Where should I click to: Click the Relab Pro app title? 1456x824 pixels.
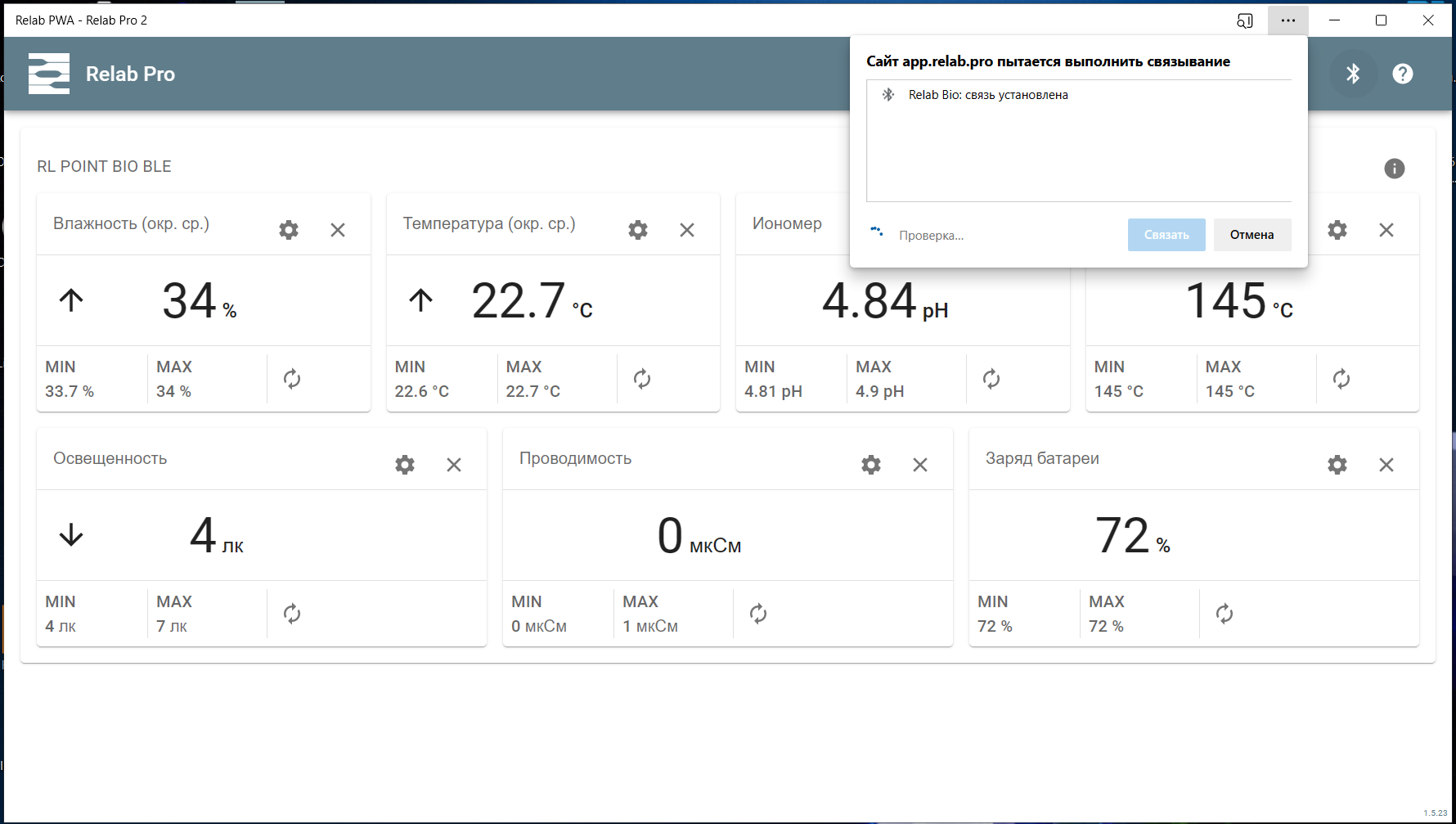click(130, 74)
